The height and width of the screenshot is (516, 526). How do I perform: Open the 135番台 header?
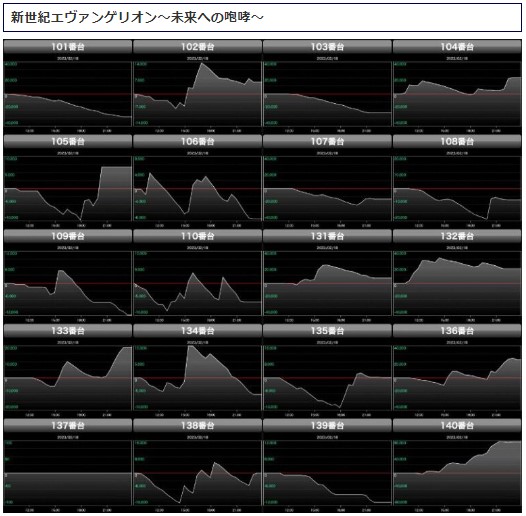tap(327, 331)
